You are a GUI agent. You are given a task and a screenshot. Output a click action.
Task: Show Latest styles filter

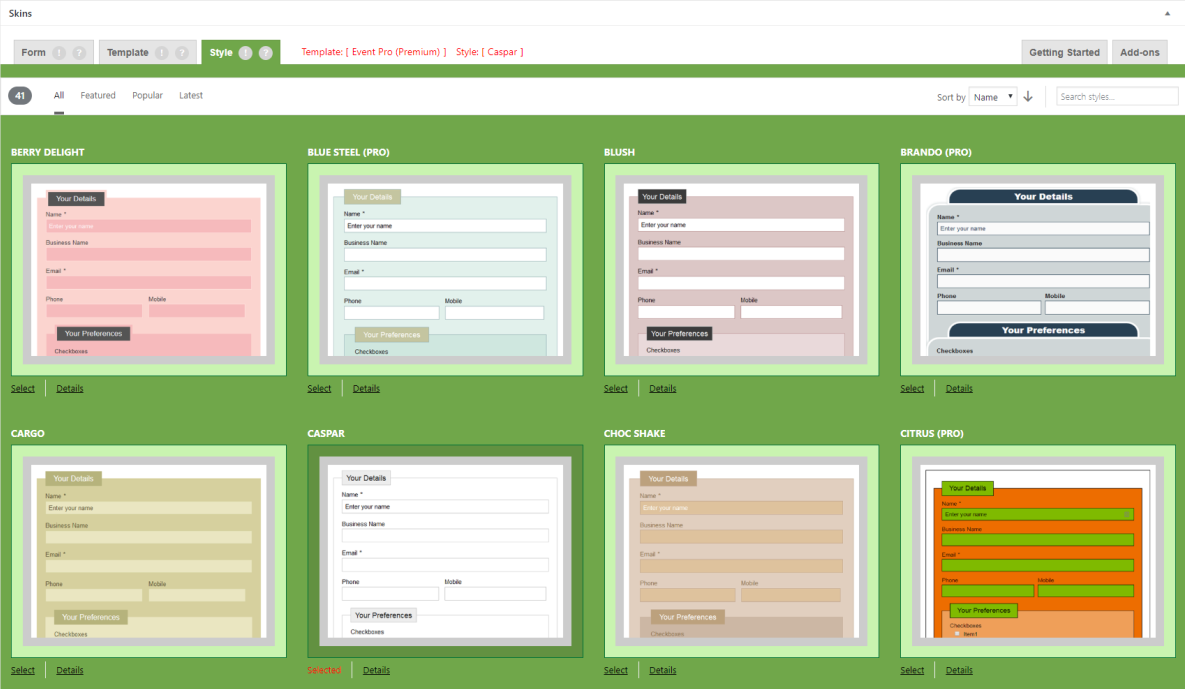(x=191, y=96)
